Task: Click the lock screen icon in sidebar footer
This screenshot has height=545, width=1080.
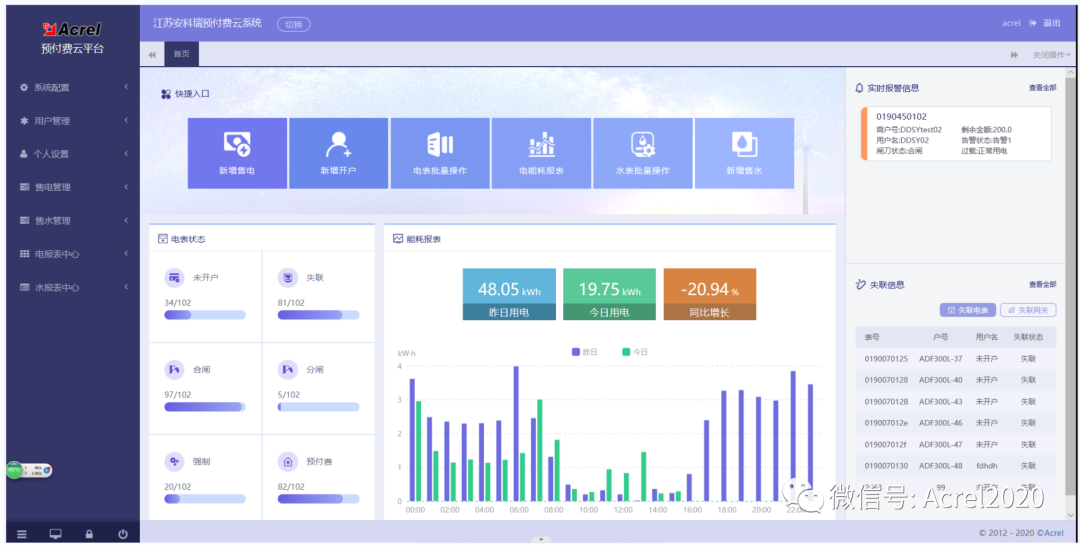Action: (x=89, y=534)
